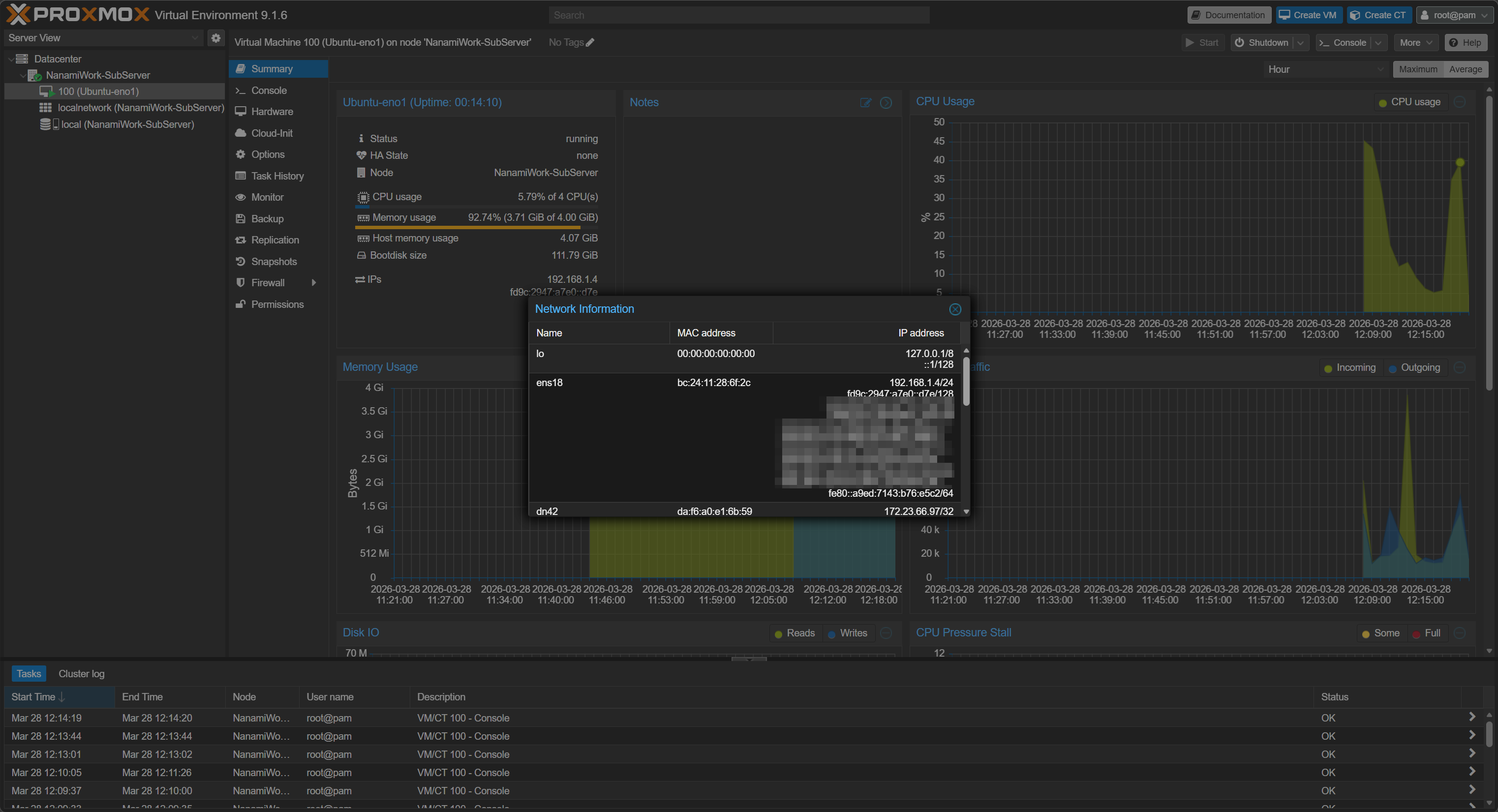Collapse the Network Traffic chart panel
The width and height of the screenshot is (1498, 812).
(1459, 367)
